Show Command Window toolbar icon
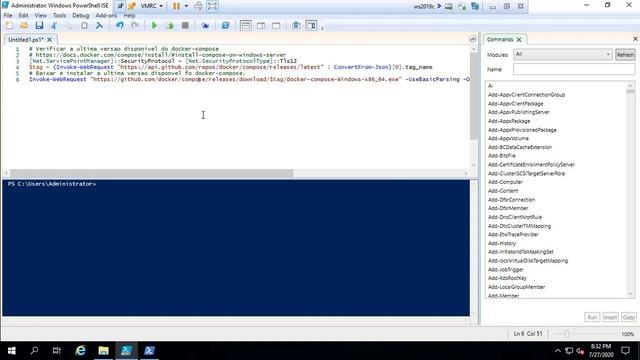The width and height of the screenshot is (640, 360). pyautogui.click(x=296, y=26)
